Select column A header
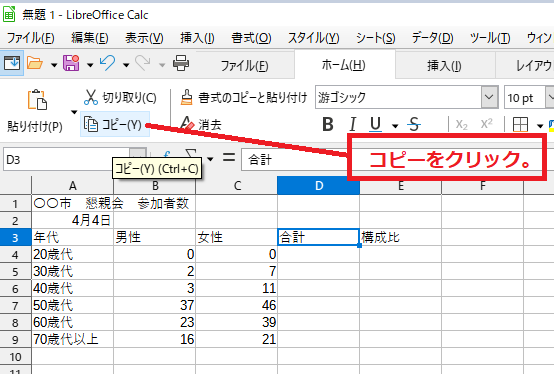 tap(72, 185)
